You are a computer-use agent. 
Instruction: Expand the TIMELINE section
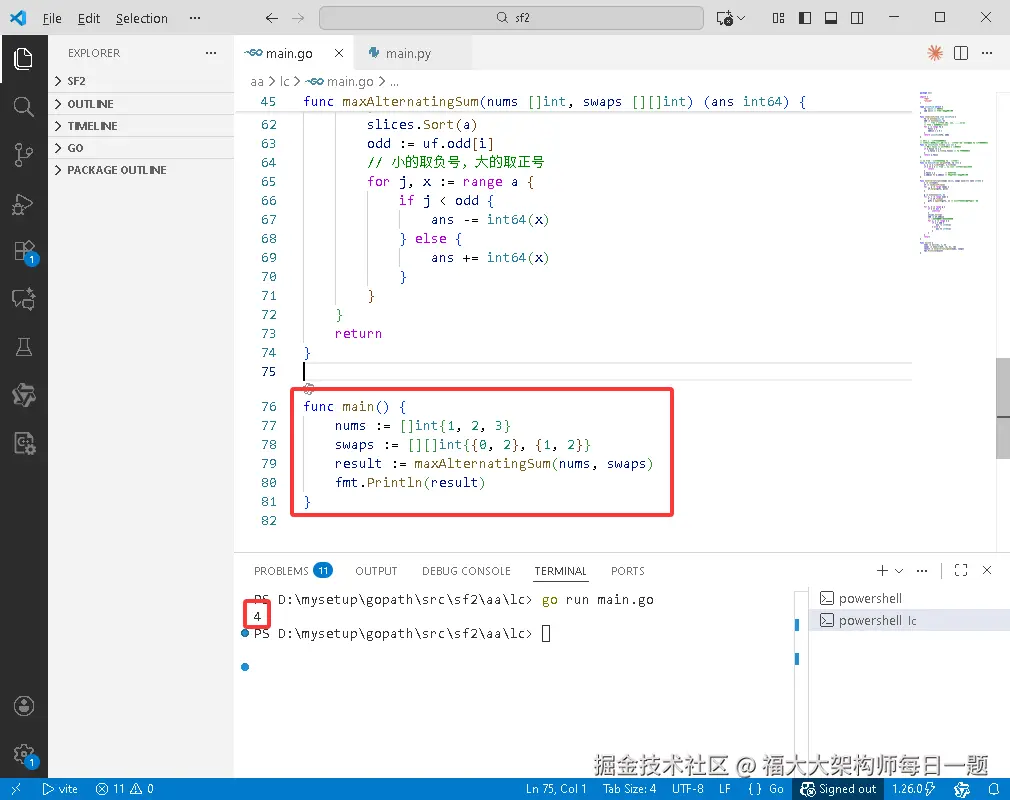pyautogui.click(x=141, y=126)
